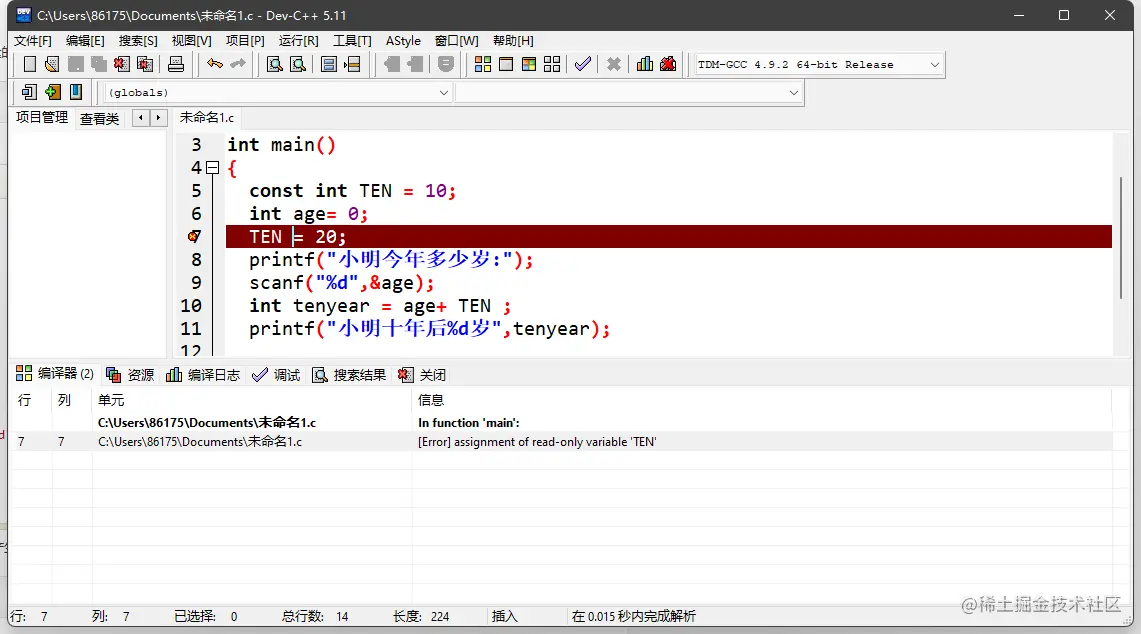Click the "In function 'main':" message row
1141x634 pixels.
(x=561, y=422)
